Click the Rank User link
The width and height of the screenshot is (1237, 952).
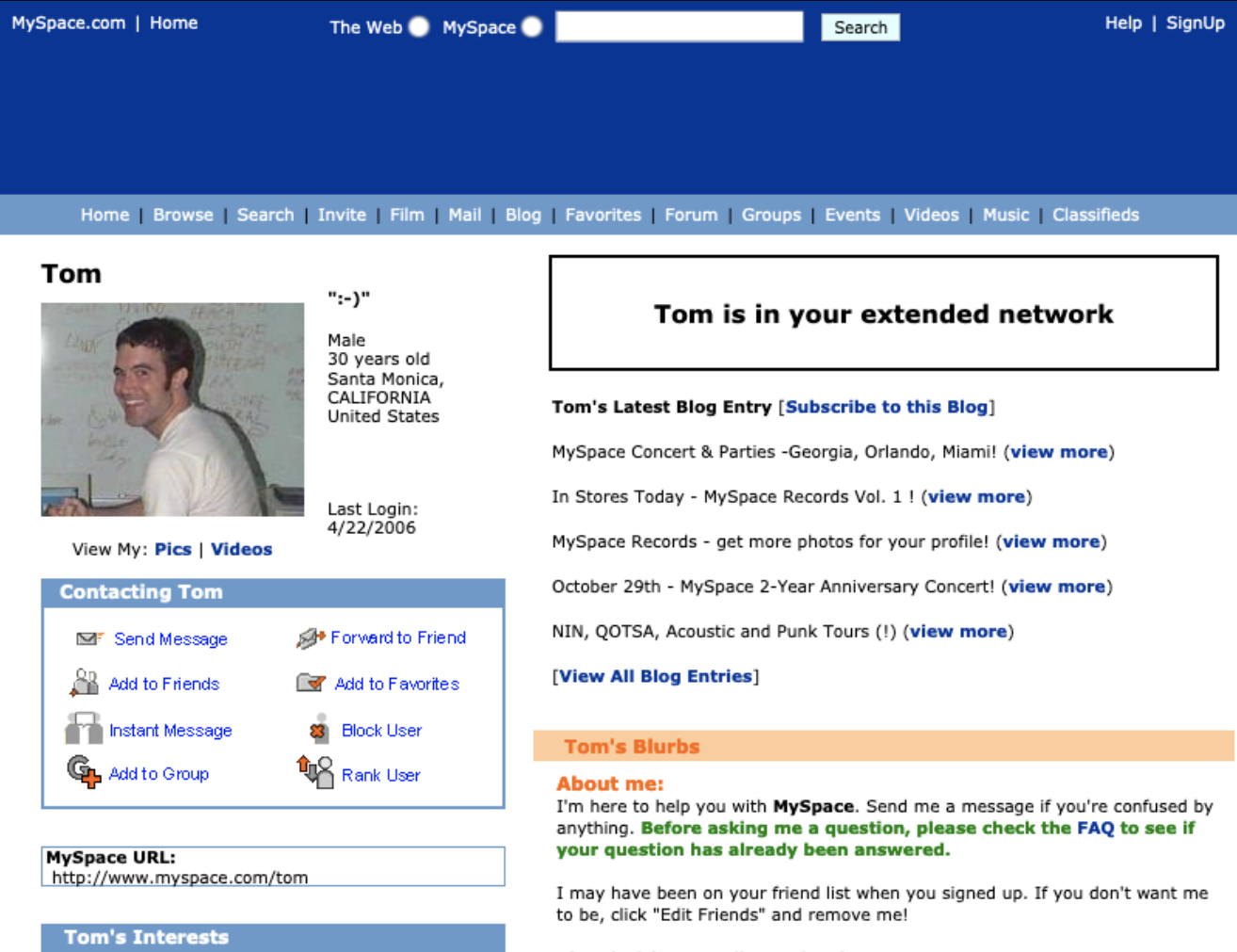pyautogui.click(x=380, y=775)
